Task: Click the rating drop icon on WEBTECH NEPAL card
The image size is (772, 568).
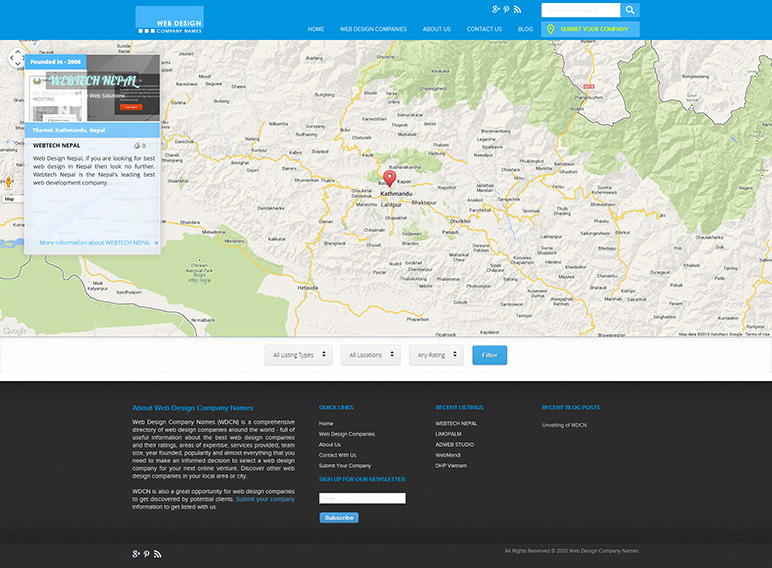Action: click(x=137, y=146)
